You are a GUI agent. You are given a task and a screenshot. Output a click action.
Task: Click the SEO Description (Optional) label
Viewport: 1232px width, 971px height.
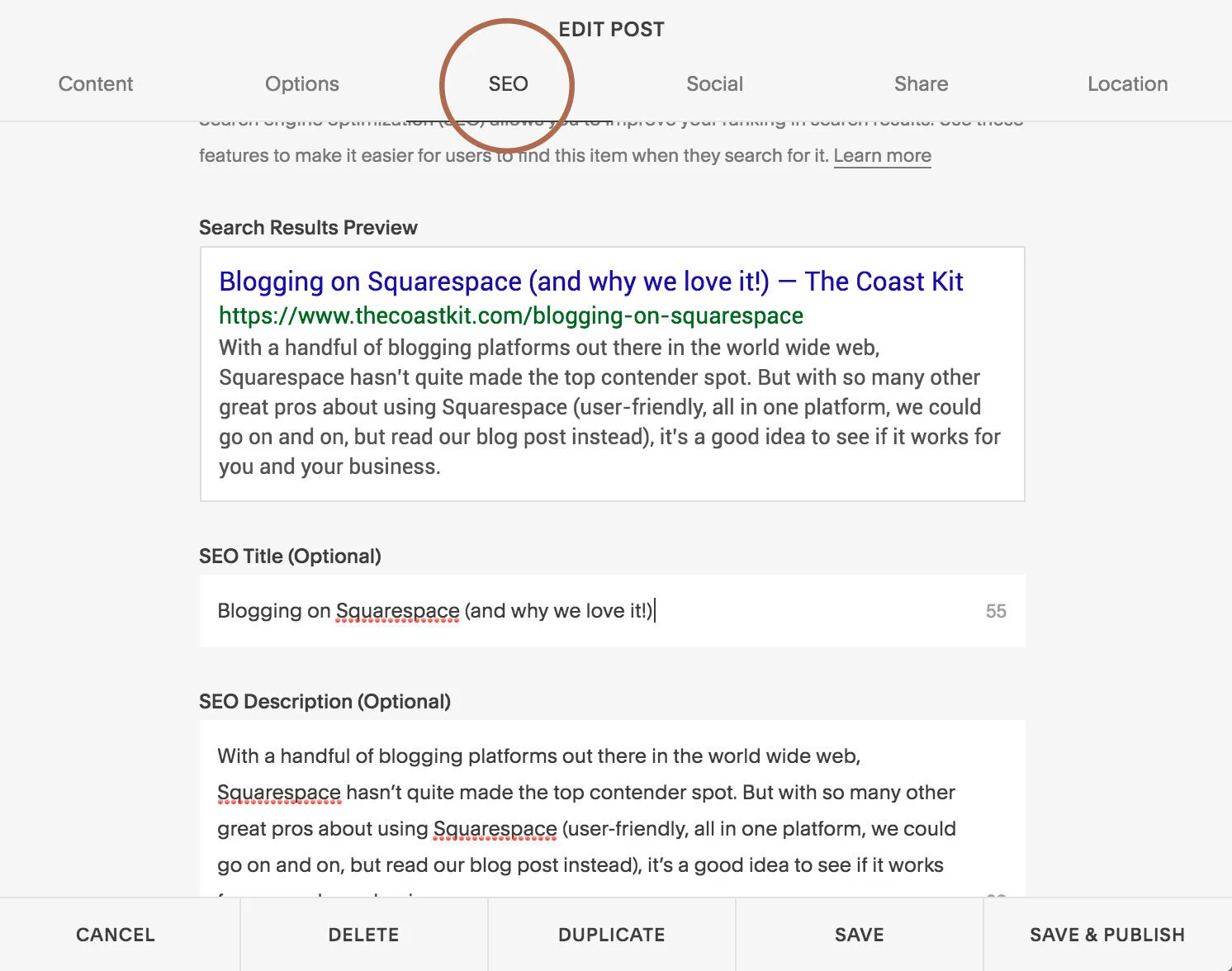325,701
